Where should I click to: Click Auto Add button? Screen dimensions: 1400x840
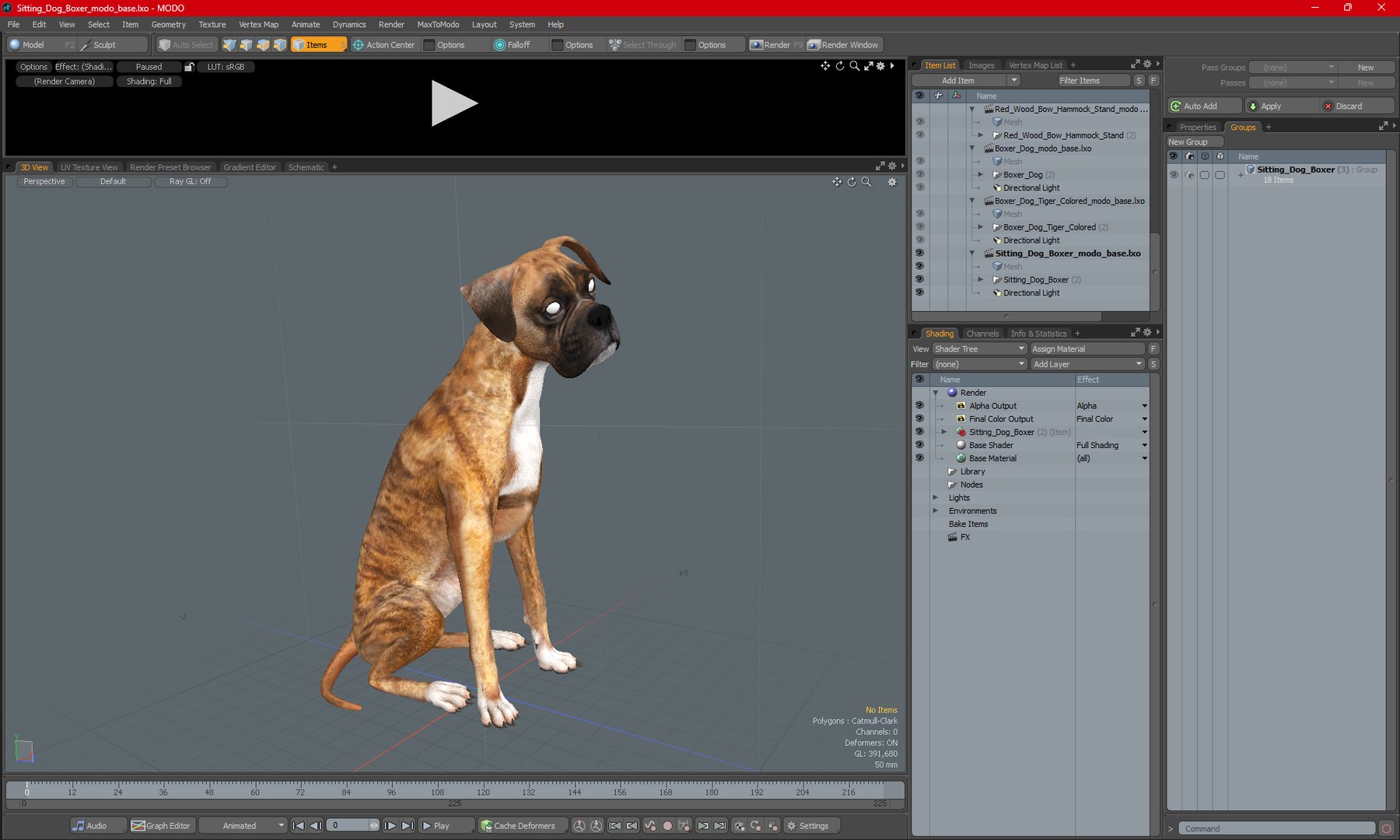(1204, 107)
